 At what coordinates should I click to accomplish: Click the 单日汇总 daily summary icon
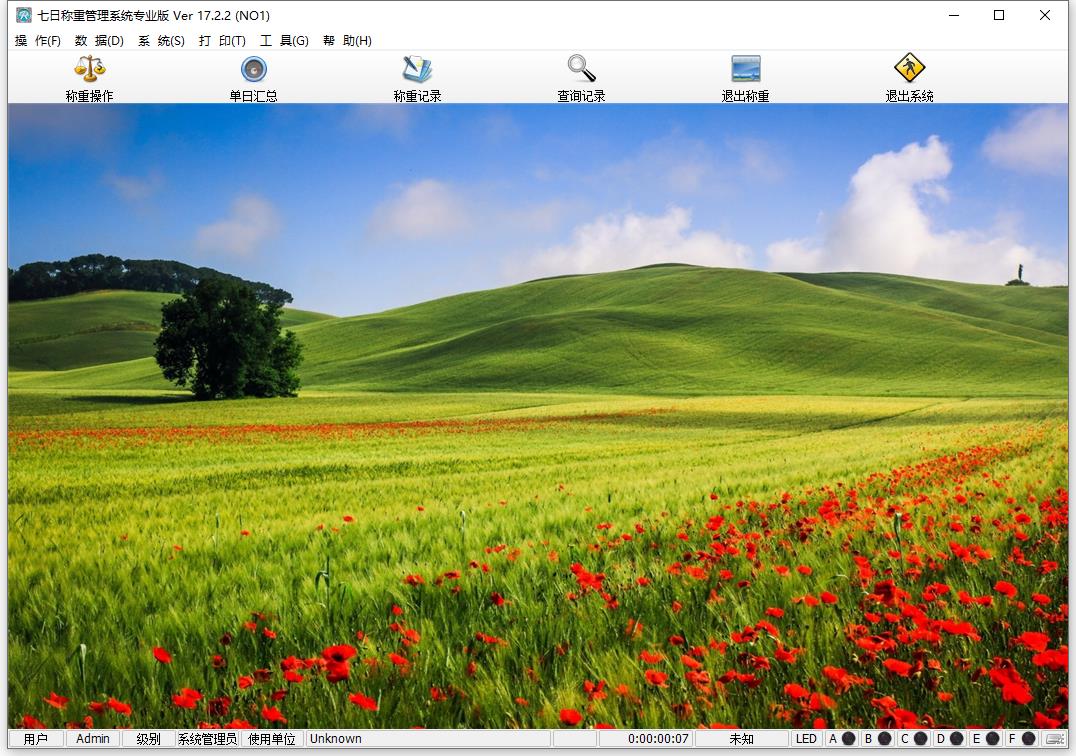point(253,70)
